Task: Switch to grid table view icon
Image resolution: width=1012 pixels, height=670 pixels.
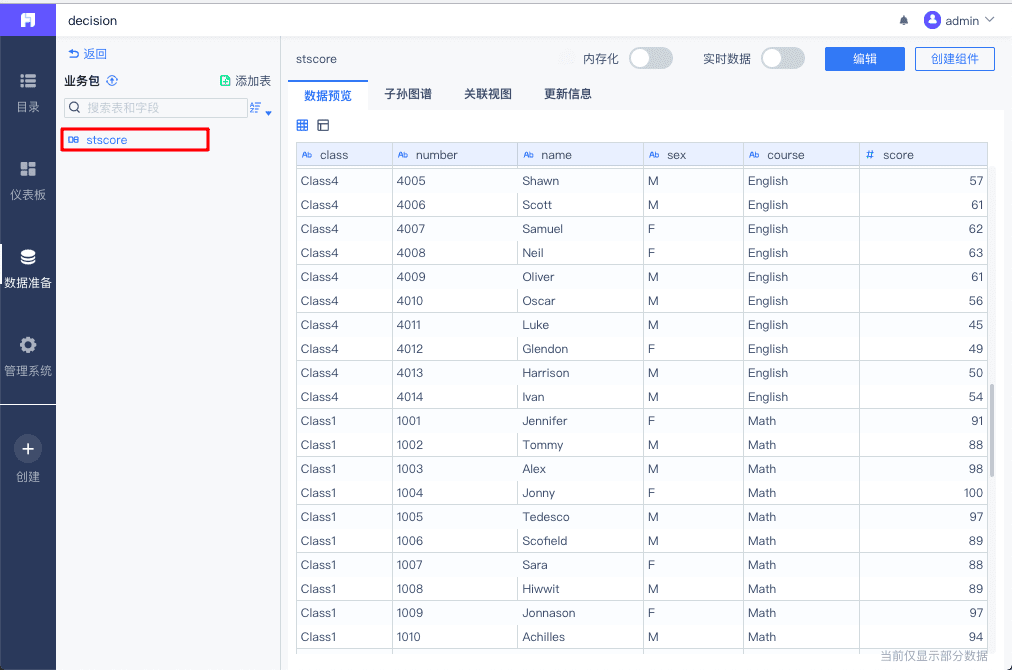Action: pyautogui.click(x=302, y=125)
